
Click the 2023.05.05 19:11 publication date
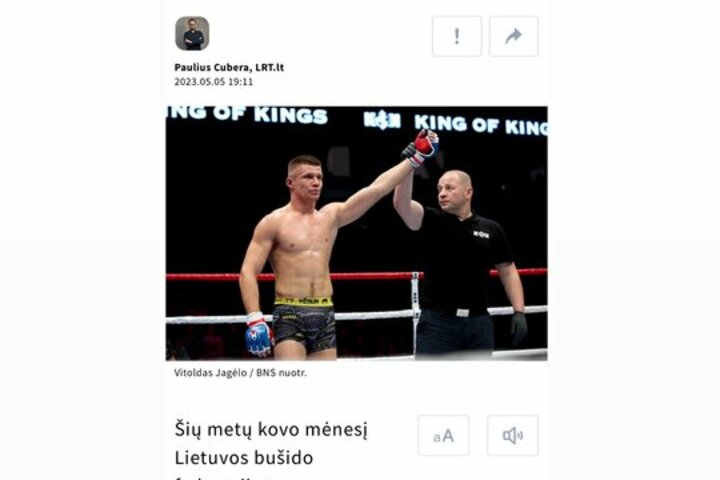(x=214, y=82)
